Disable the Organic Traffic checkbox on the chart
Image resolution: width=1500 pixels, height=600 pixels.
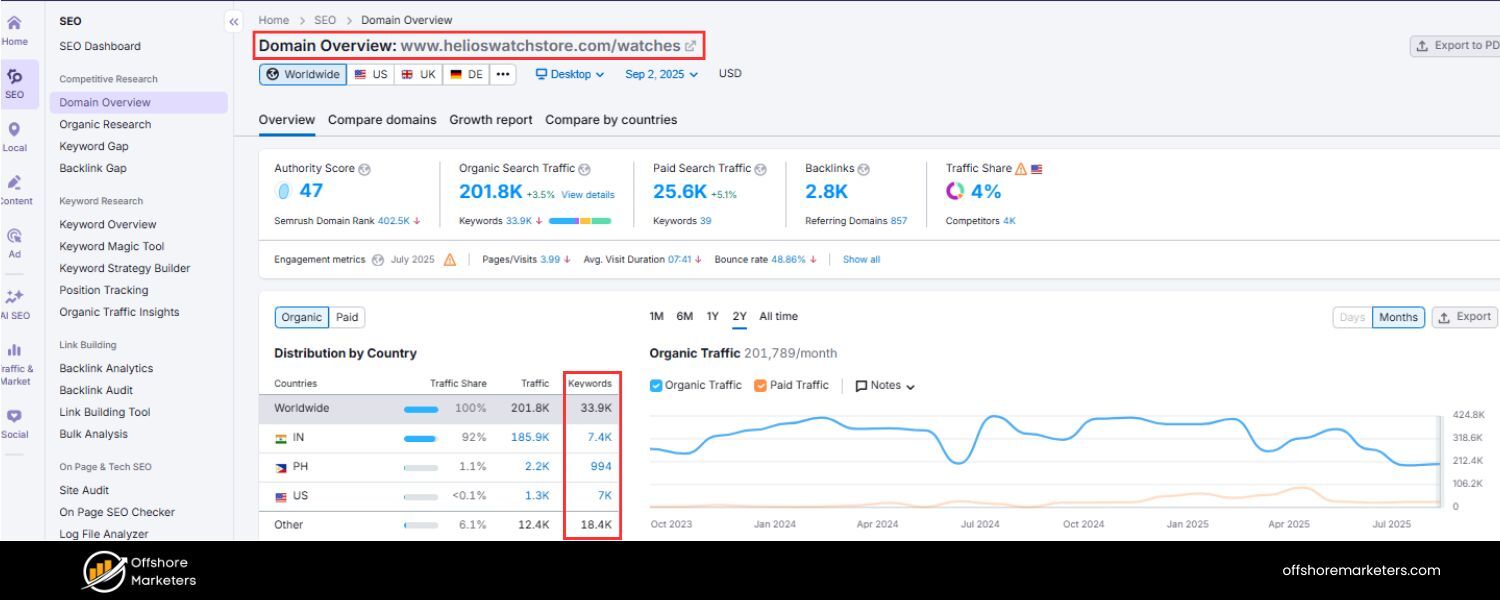click(x=657, y=385)
